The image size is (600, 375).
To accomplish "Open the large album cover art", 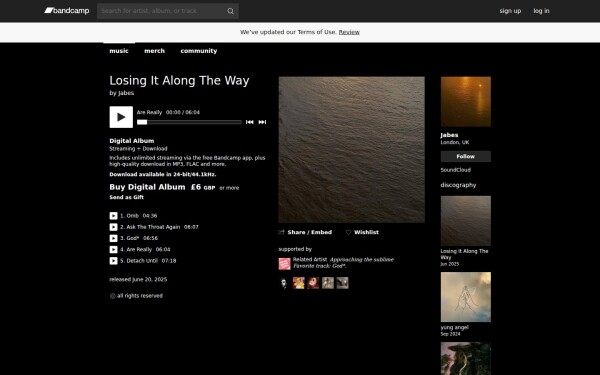I will [x=352, y=150].
